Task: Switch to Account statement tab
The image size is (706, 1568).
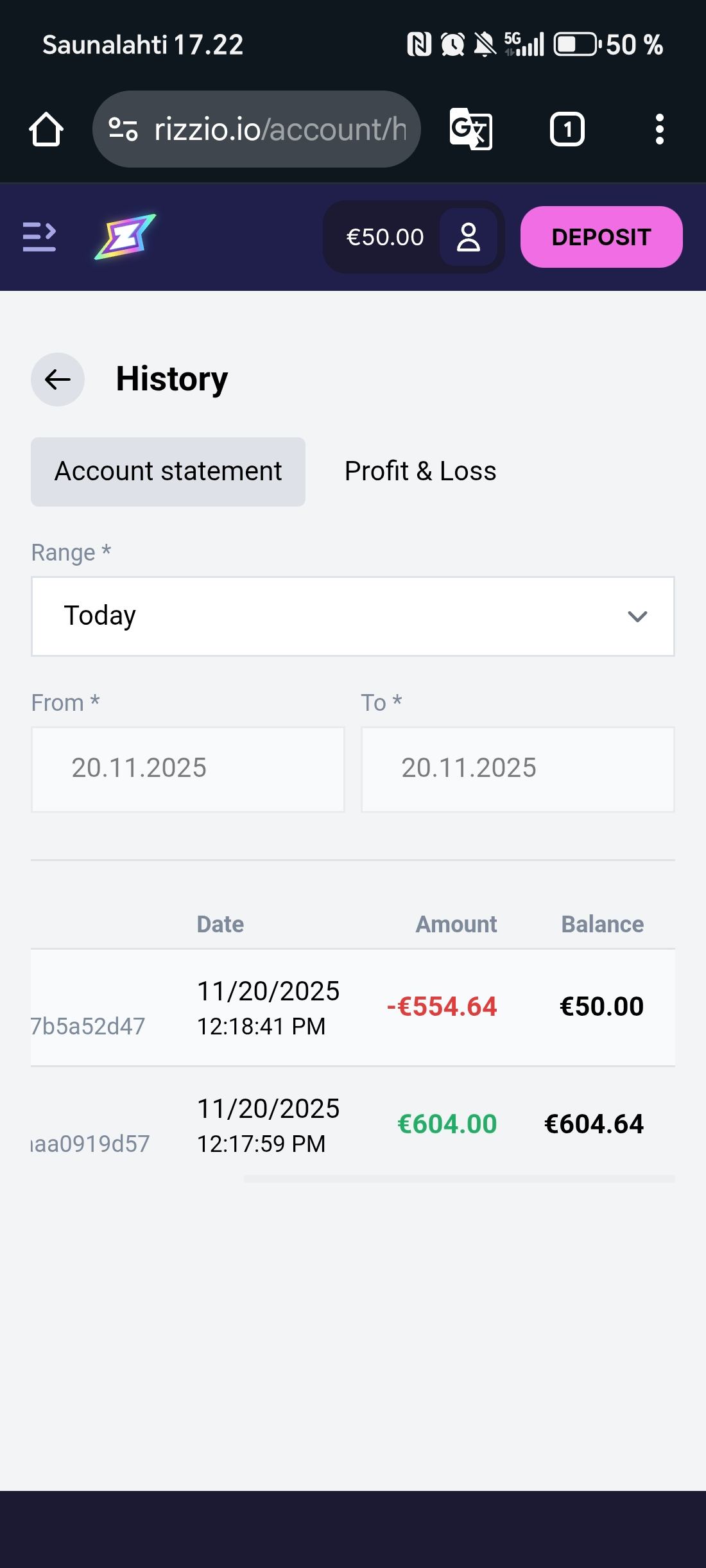Action: point(168,472)
